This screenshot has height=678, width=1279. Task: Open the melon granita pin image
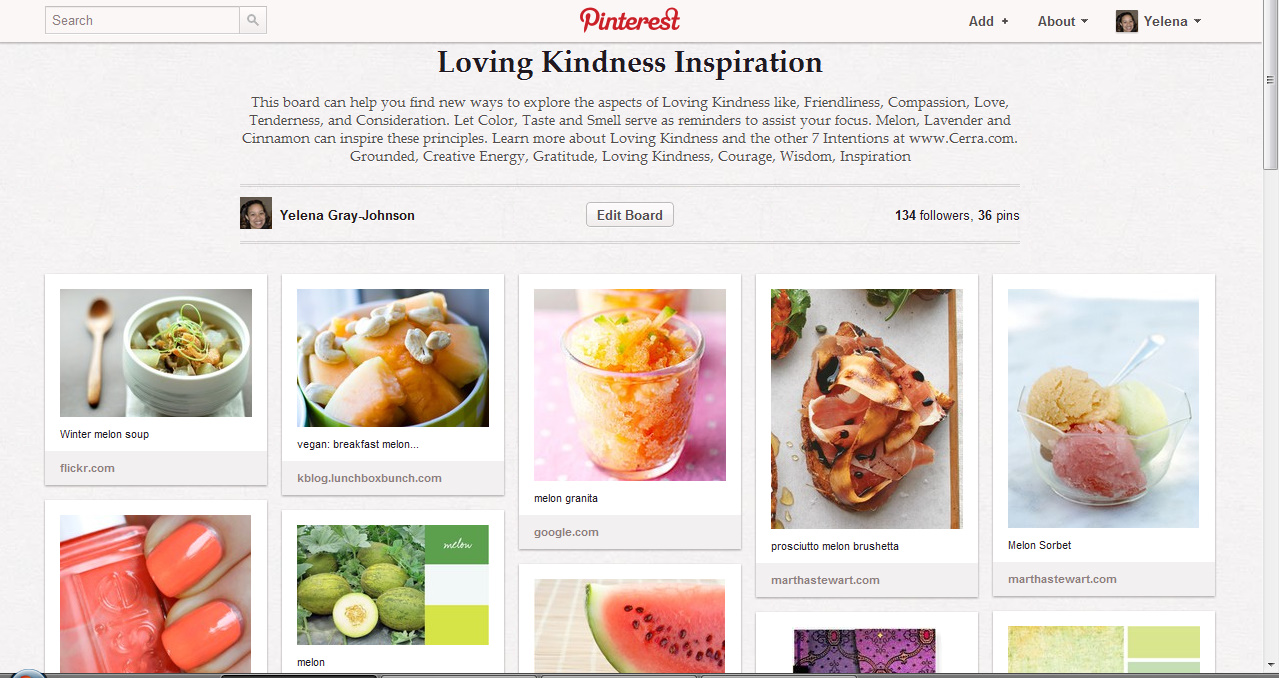[630, 385]
